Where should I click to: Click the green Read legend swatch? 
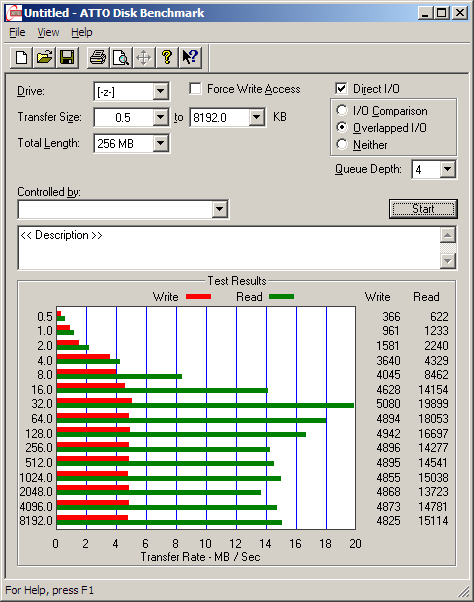tap(282, 296)
